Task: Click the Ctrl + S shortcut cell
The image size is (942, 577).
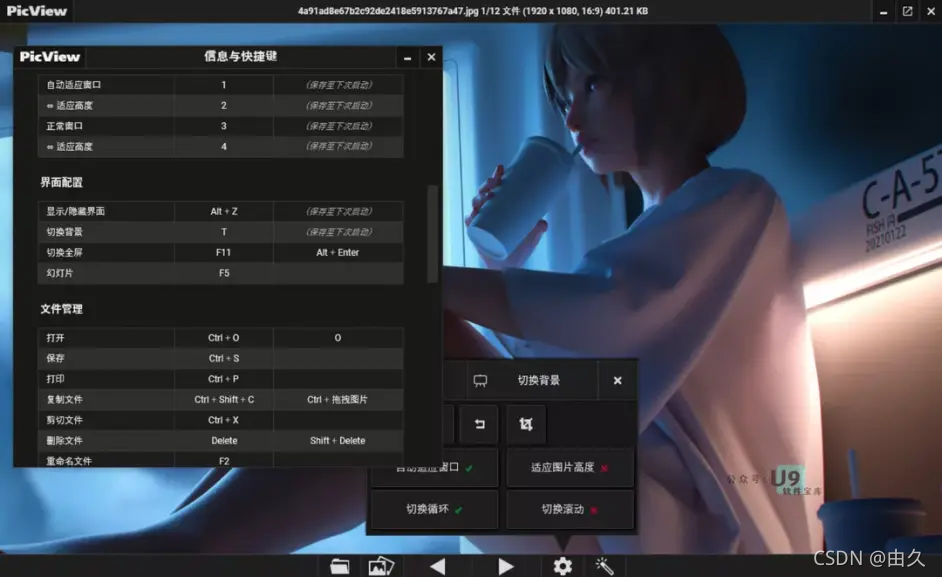Action: [223, 358]
